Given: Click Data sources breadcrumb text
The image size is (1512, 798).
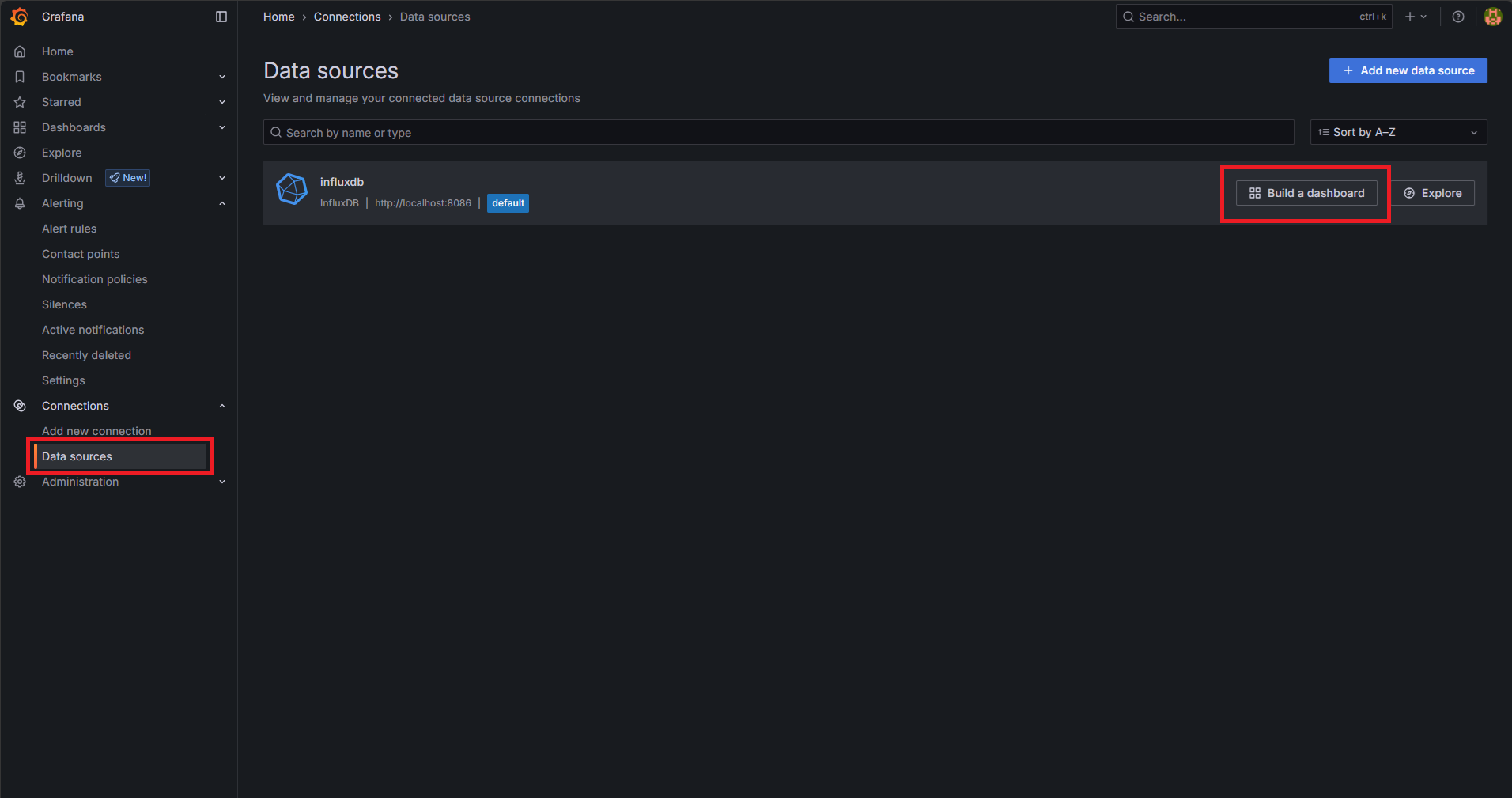Looking at the screenshot, I should click(435, 17).
